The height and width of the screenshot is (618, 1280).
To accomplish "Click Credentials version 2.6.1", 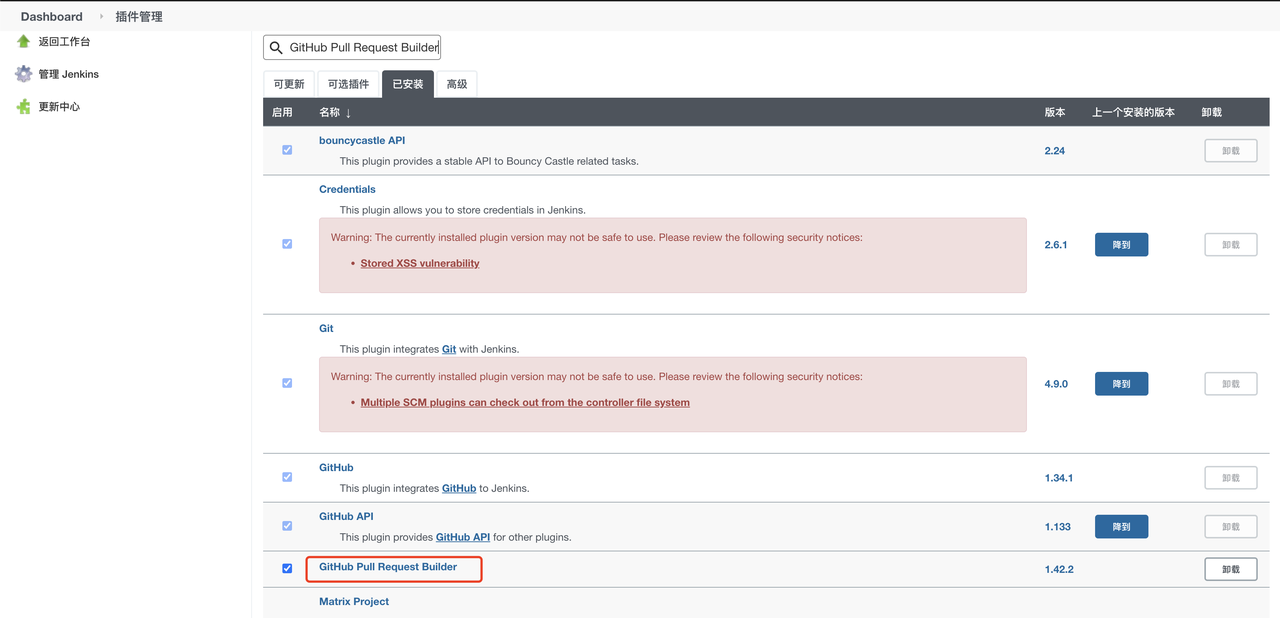I will tap(1056, 245).
